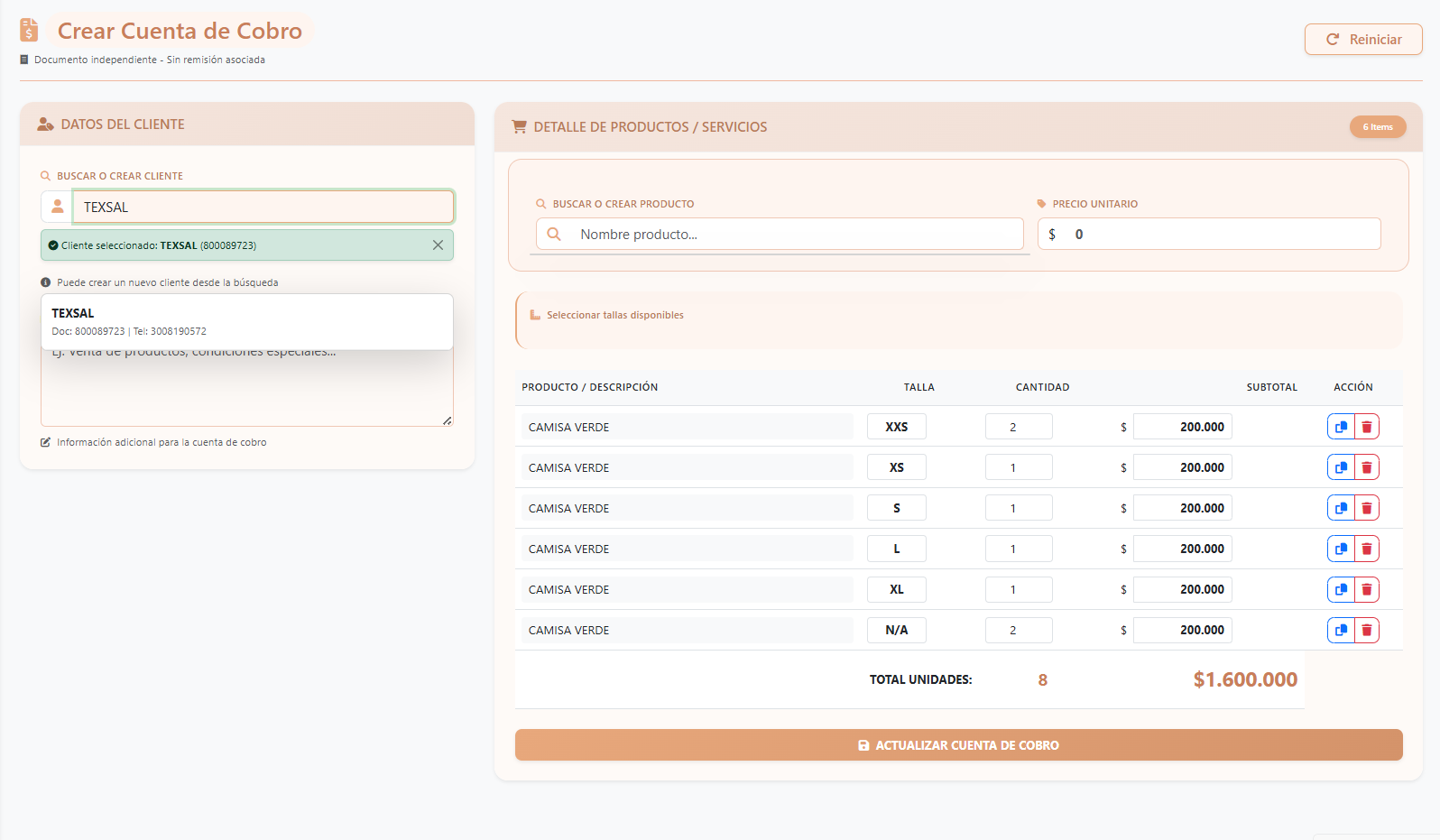Click the L size box
Image resolution: width=1440 pixels, height=840 pixels.
(897, 549)
